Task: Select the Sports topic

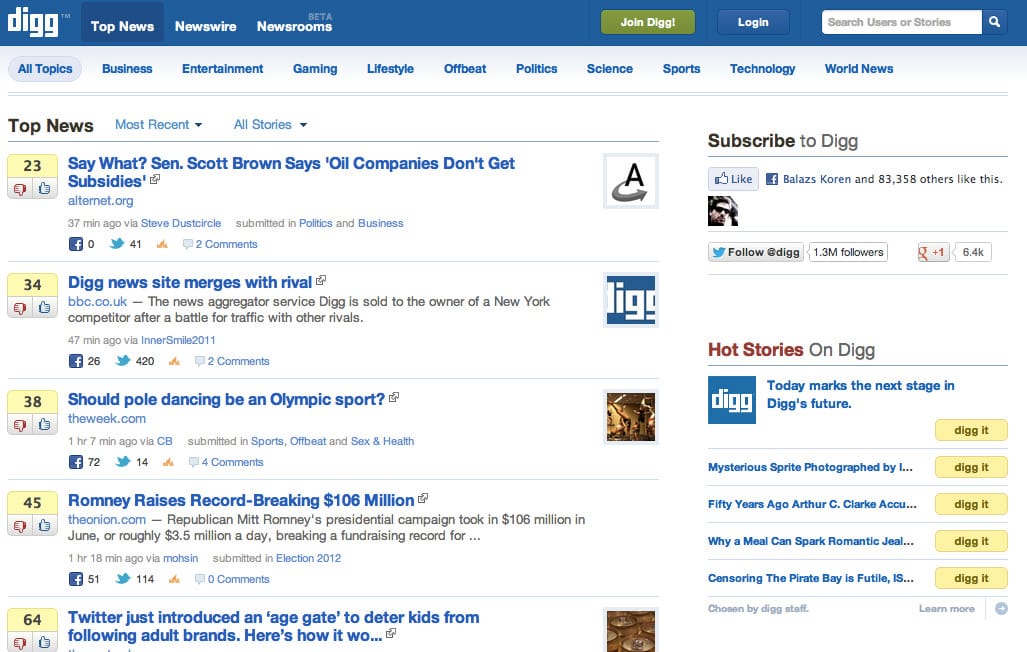Action: pyautogui.click(x=681, y=69)
